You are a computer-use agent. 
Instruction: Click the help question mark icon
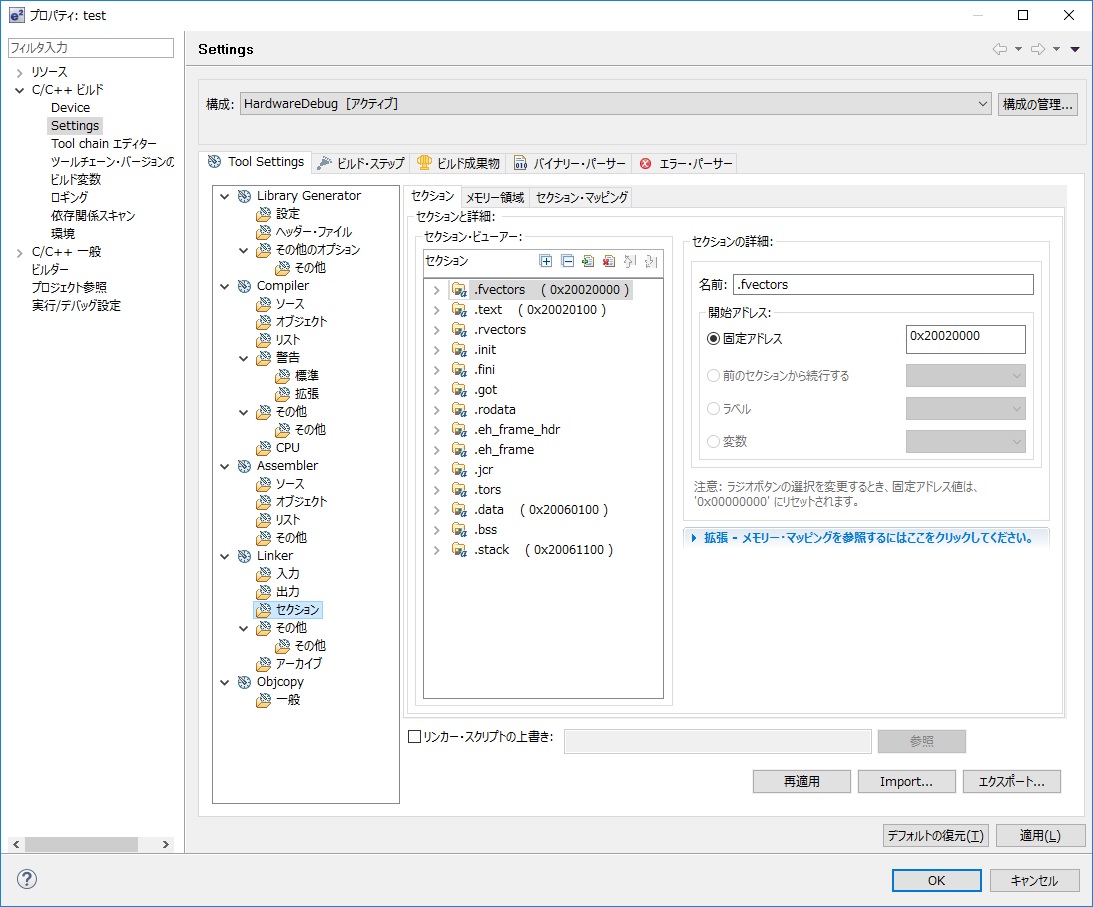click(26, 879)
